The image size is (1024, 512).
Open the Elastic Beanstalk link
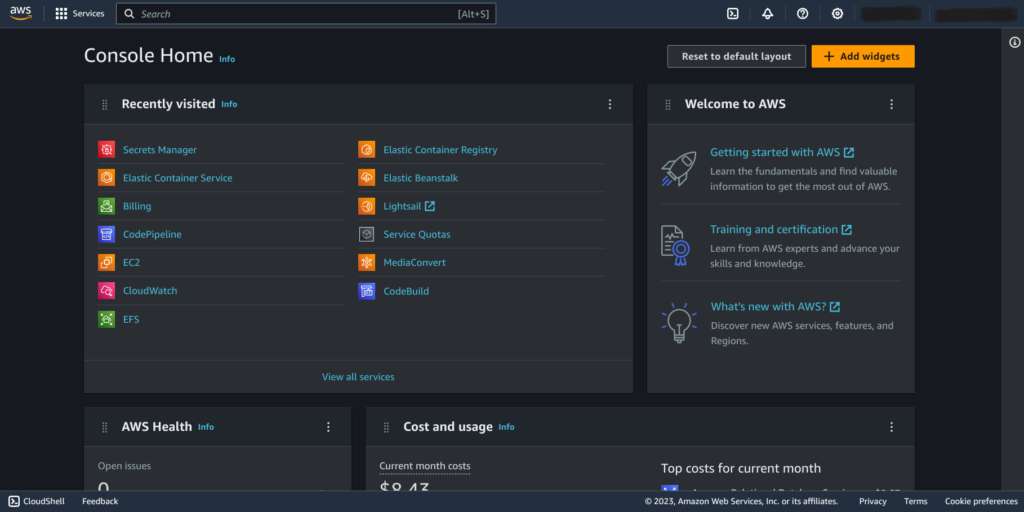421,178
